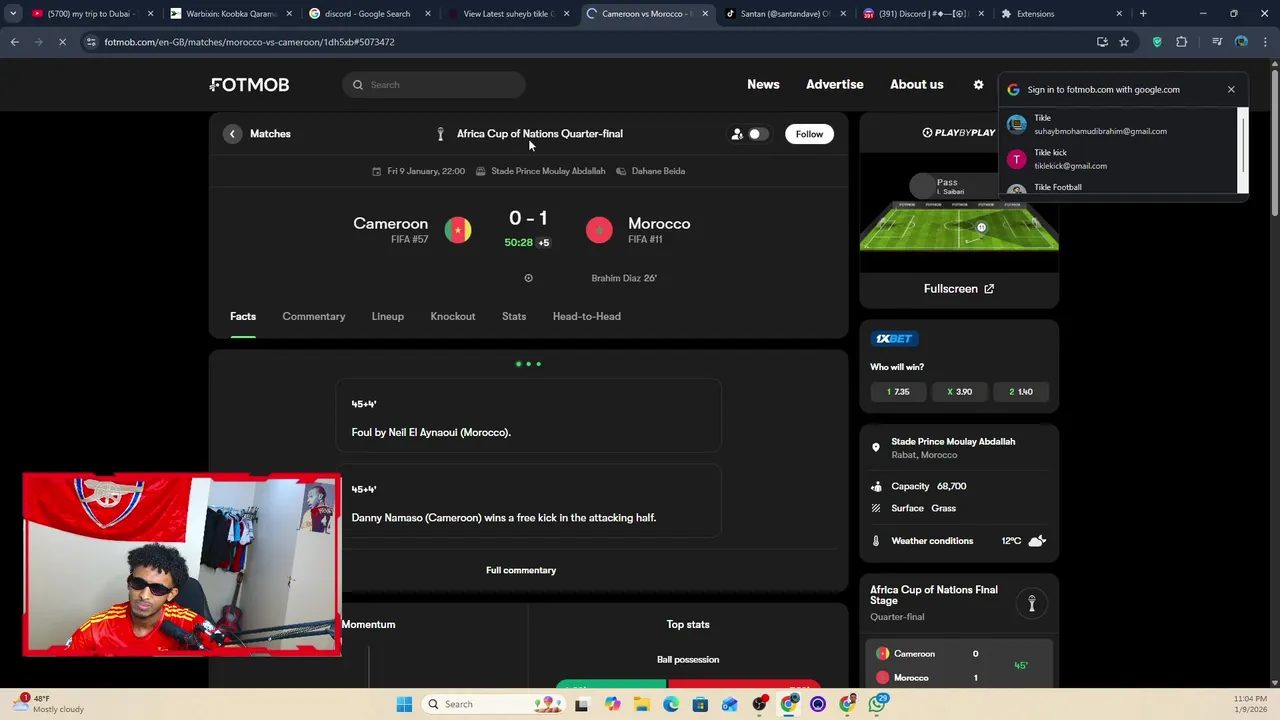Open Windows Start menu

pos(404,704)
